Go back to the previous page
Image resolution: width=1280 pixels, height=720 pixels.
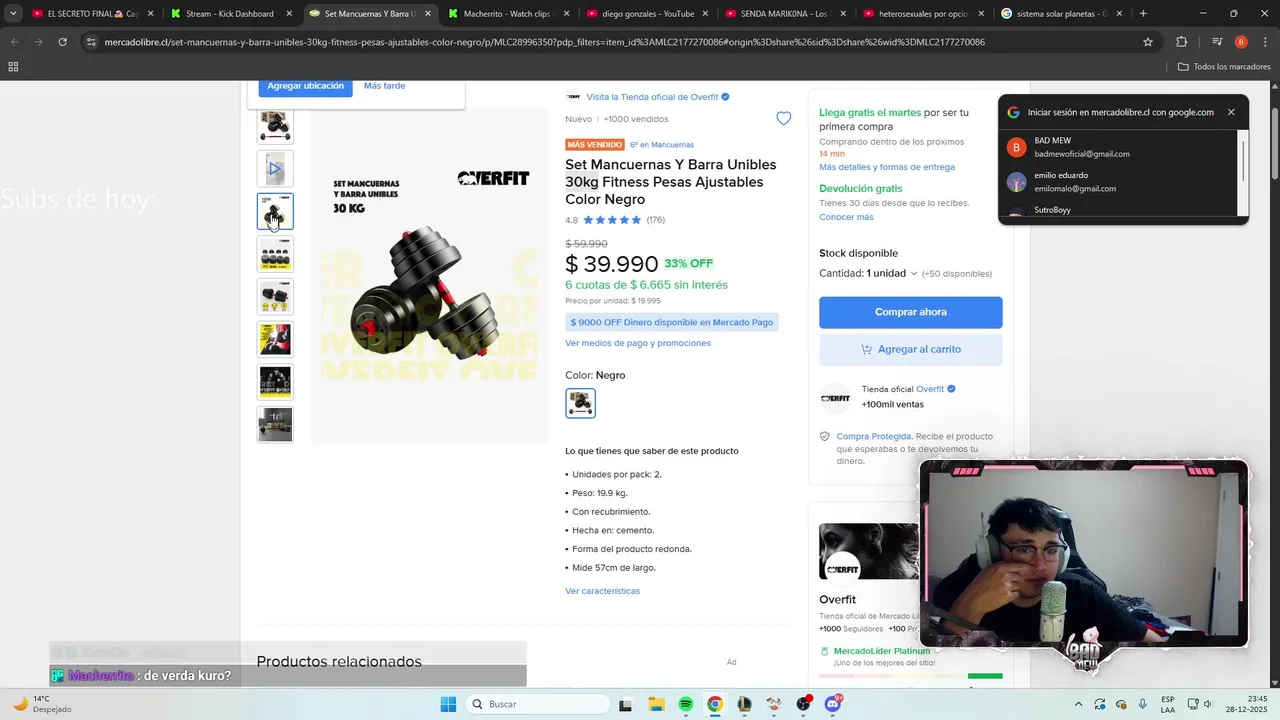tap(15, 42)
